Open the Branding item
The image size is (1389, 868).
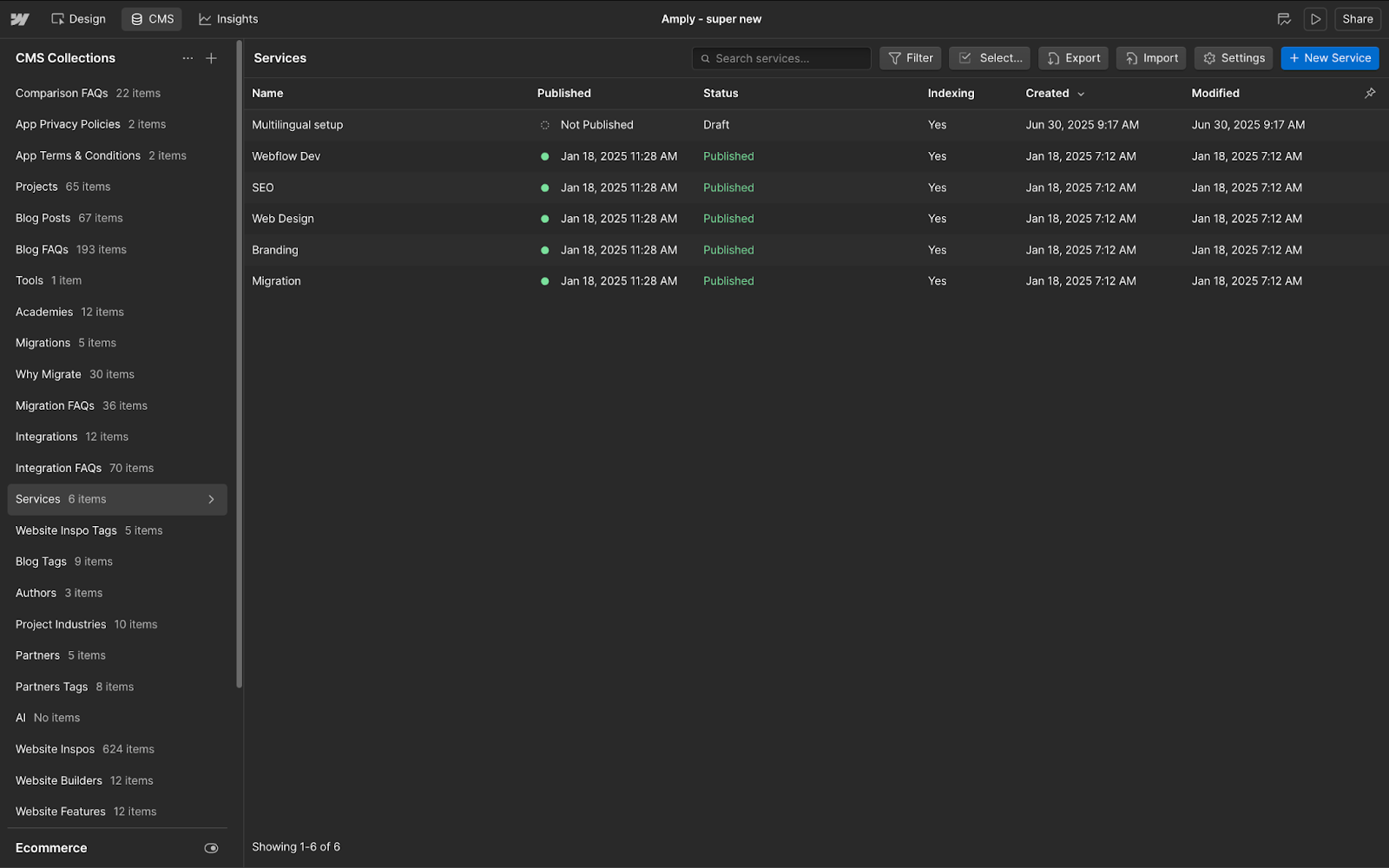click(274, 250)
